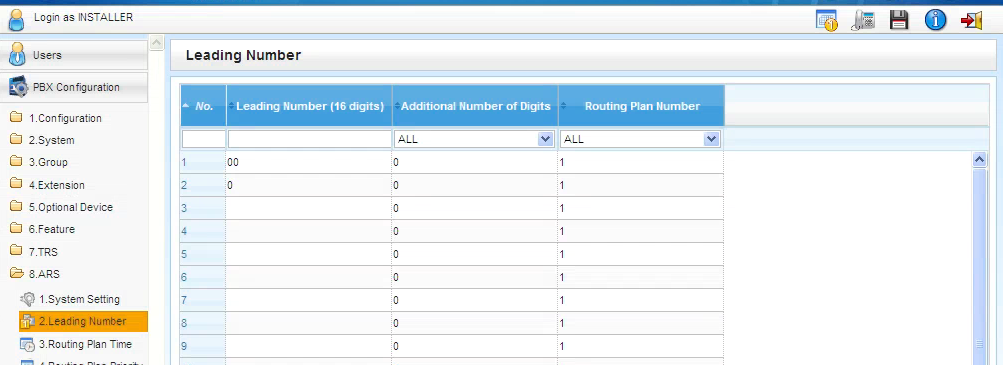Click the floppy disk save icon
This screenshot has height=365, width=1003.
click(x=899, y=20)
